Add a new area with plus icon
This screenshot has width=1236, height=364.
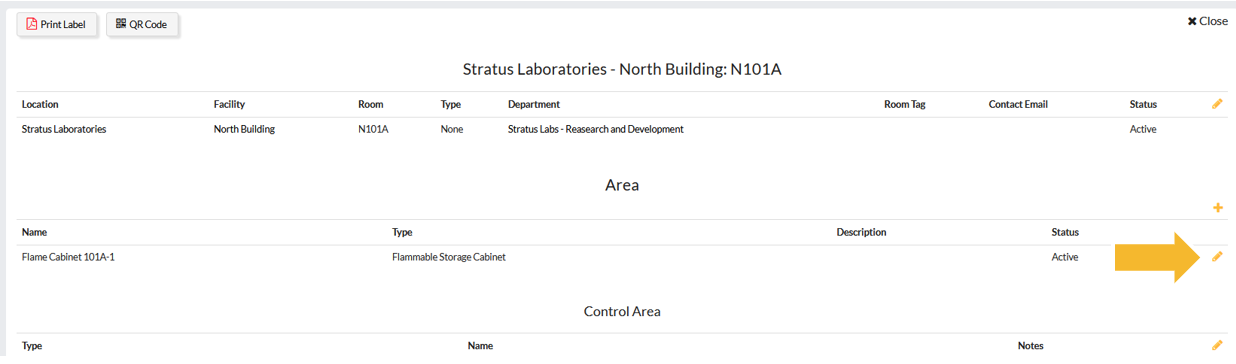pyautogui.click(x=1217, y=208)
